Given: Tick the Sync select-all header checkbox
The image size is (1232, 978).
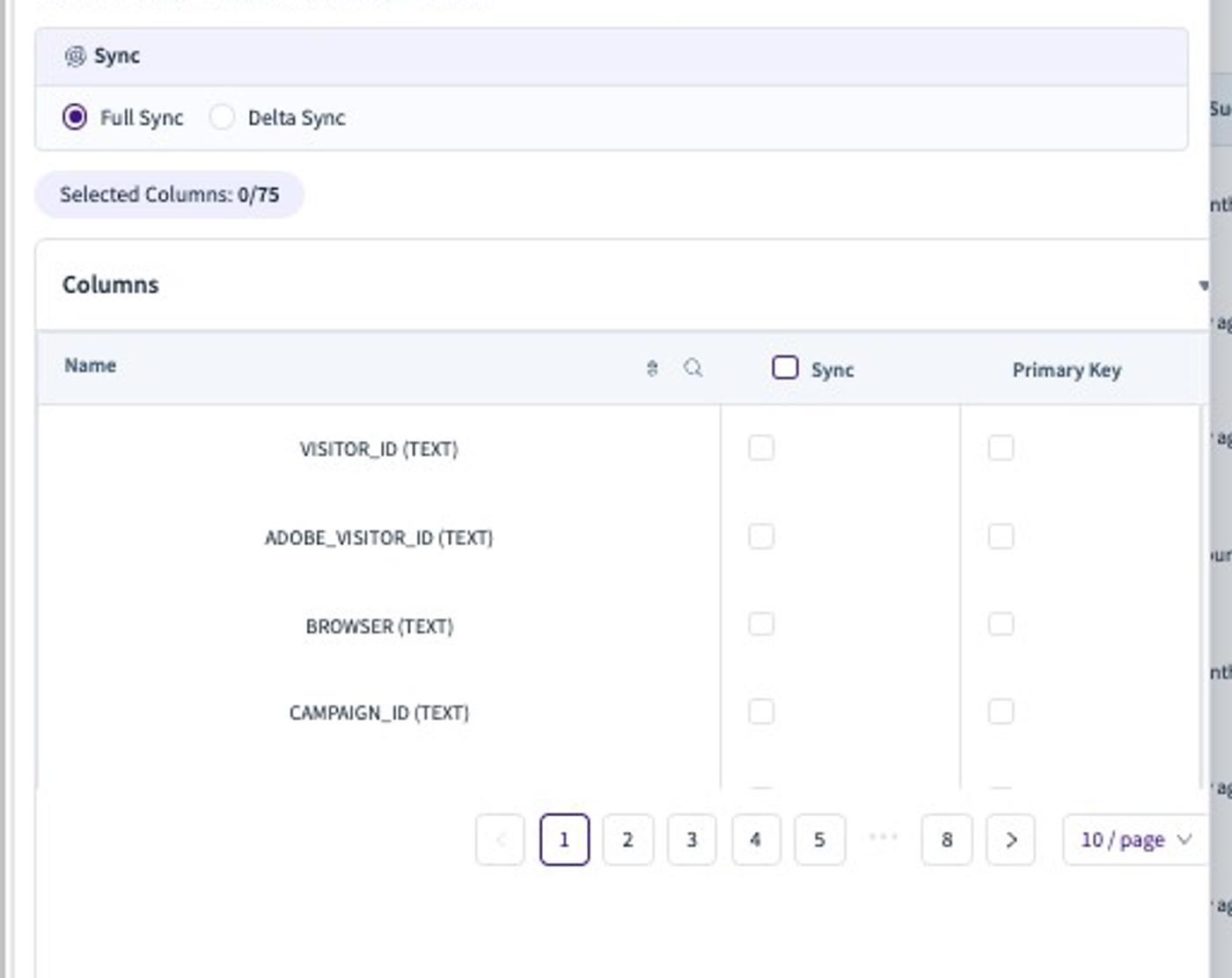Looking at the screenshot, I should click(x=785, y=367).
